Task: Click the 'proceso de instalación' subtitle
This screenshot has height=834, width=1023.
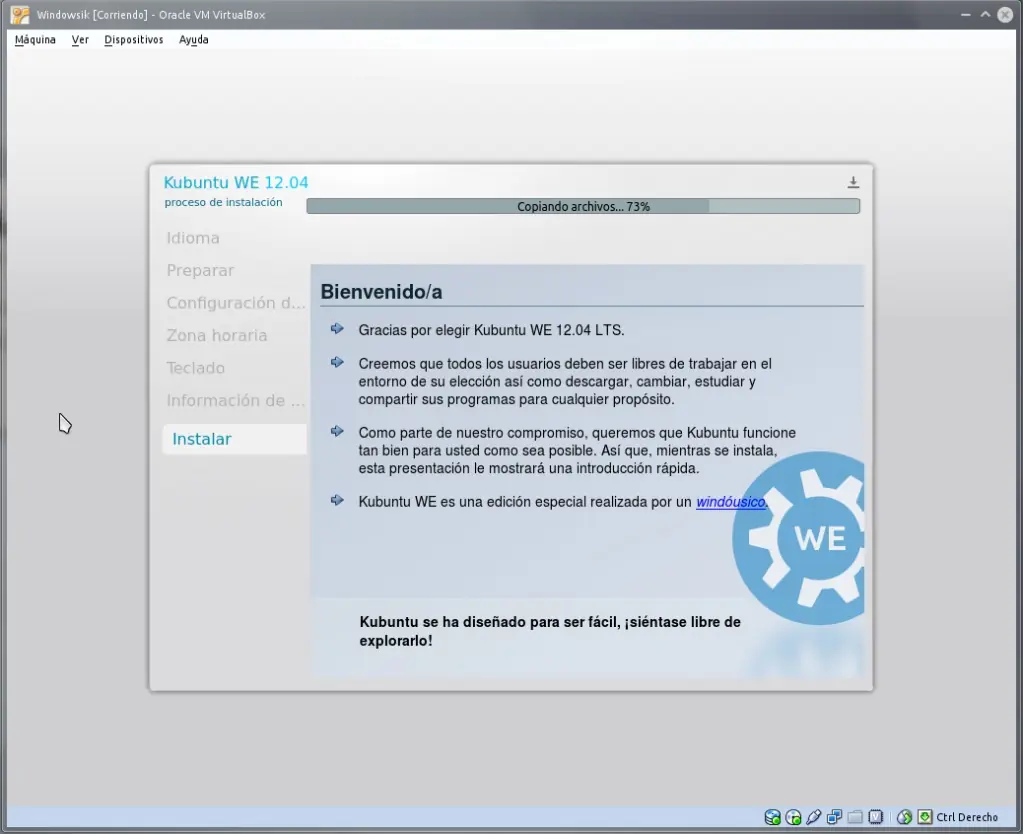Action: (x=223, y=202)
